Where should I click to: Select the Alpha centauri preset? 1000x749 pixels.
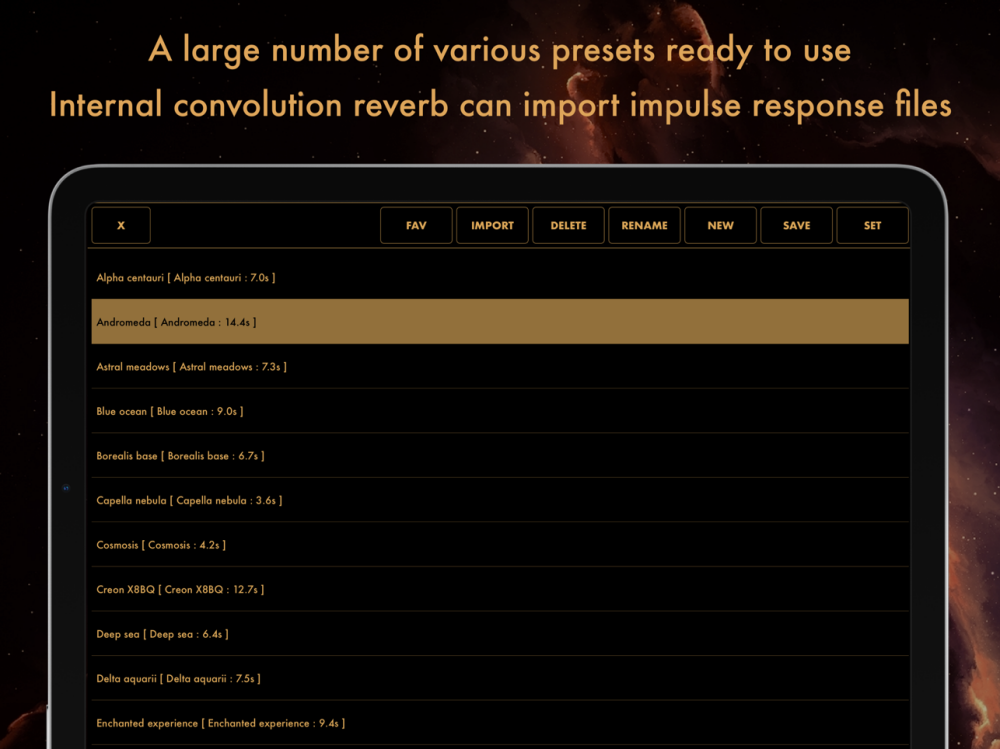[500, 278]
